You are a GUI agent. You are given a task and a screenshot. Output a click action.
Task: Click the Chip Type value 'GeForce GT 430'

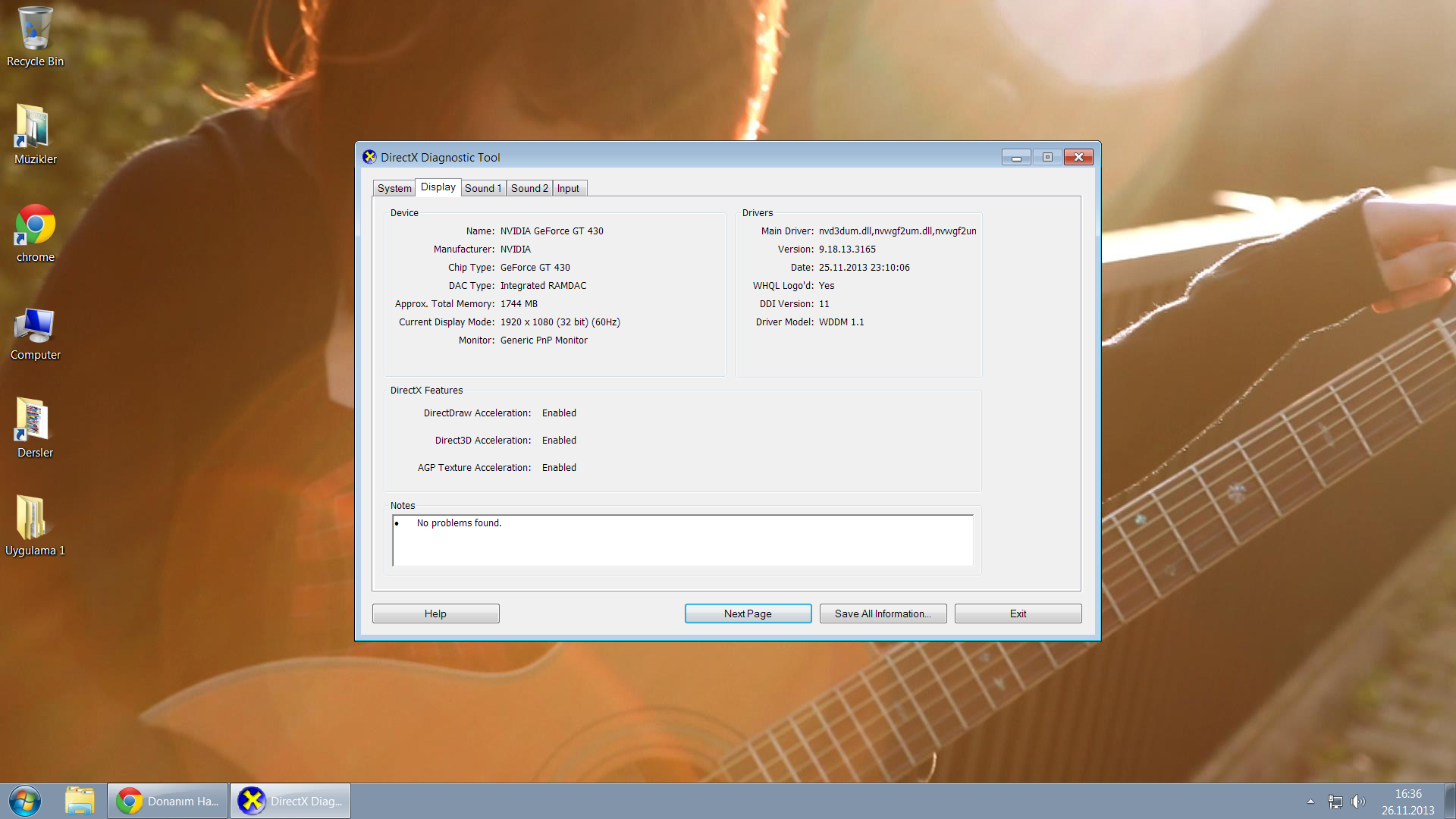(x=535, y=268)
